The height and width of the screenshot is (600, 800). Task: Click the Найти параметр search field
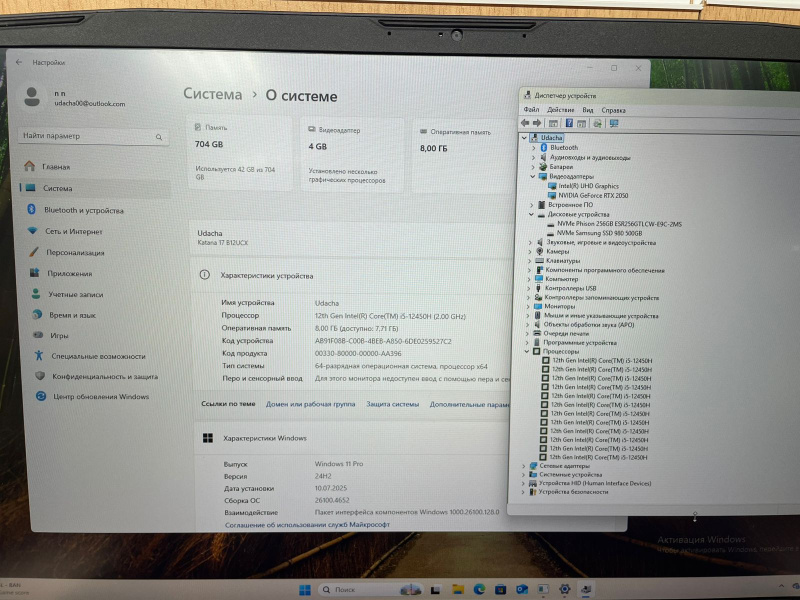(x=93, y=136)
